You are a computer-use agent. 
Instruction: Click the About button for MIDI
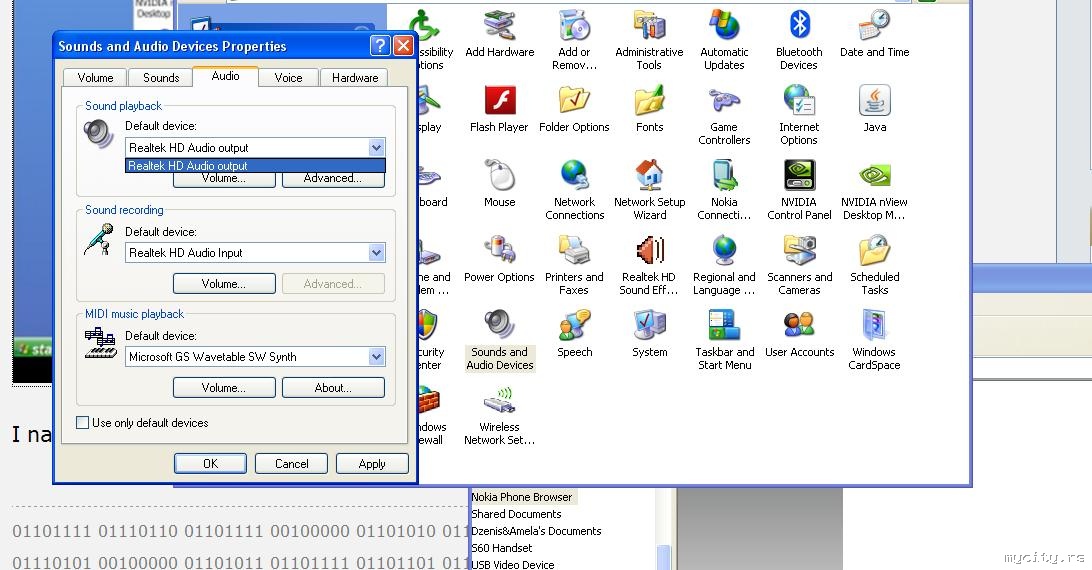pyautogui.click(x=333, y=387)
